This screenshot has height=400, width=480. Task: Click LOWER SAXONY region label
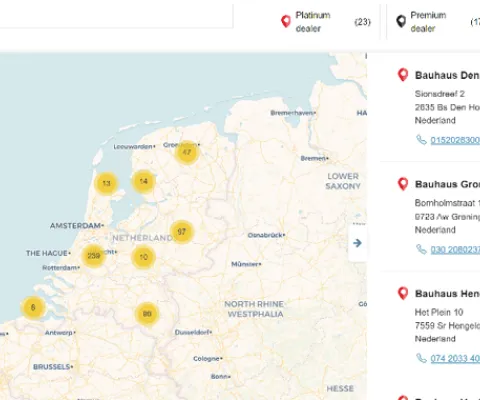[343, 181]
